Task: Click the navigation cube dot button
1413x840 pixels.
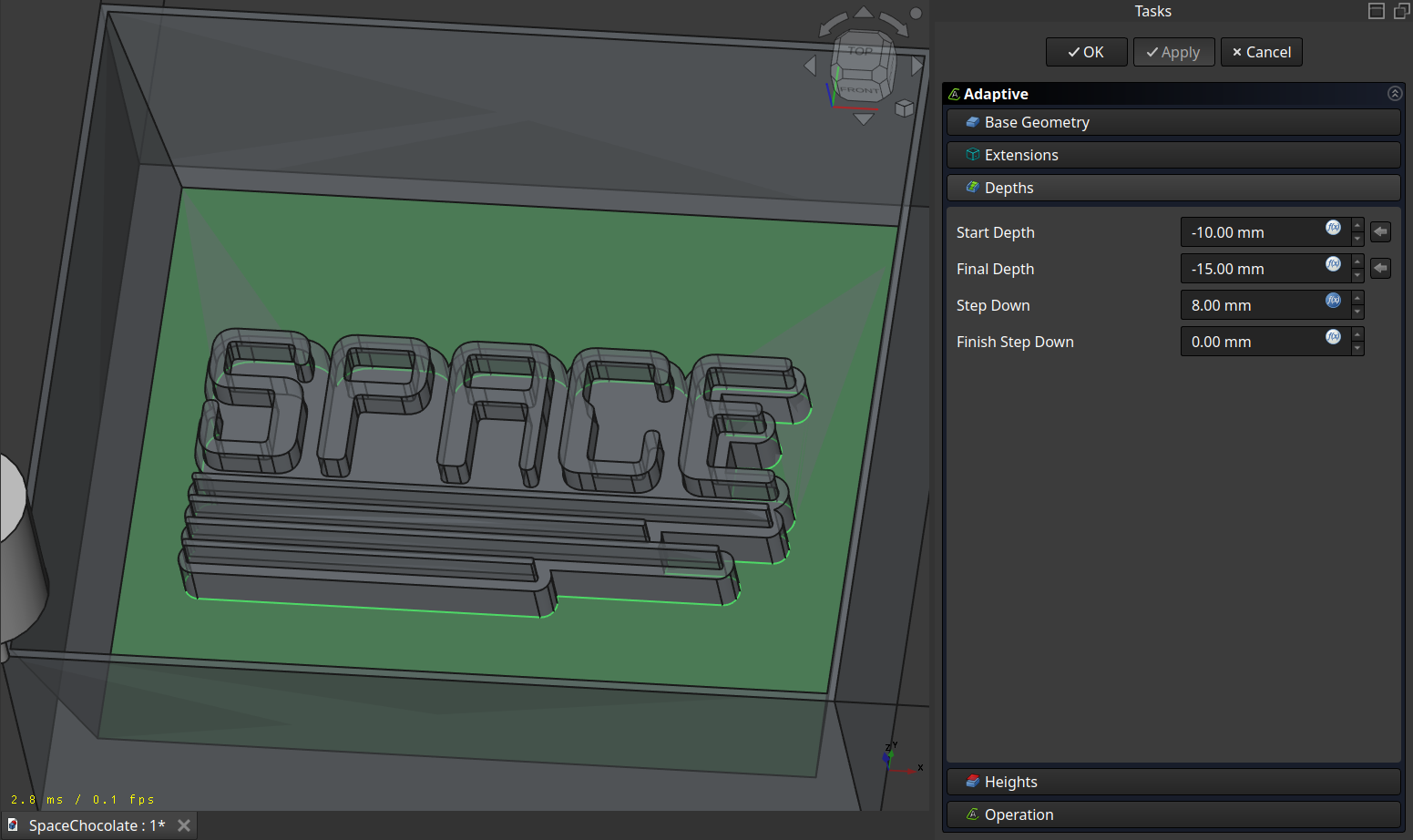Action: (x=916, y=14)
